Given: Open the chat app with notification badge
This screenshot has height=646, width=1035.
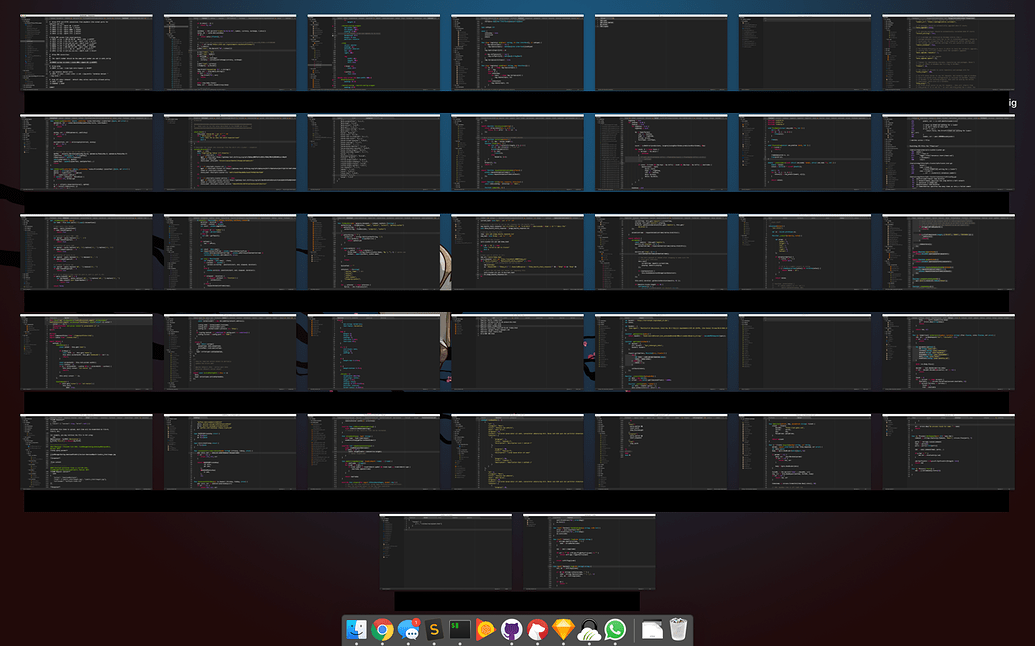Looking at the screenshot, I should tap(408, 630).
